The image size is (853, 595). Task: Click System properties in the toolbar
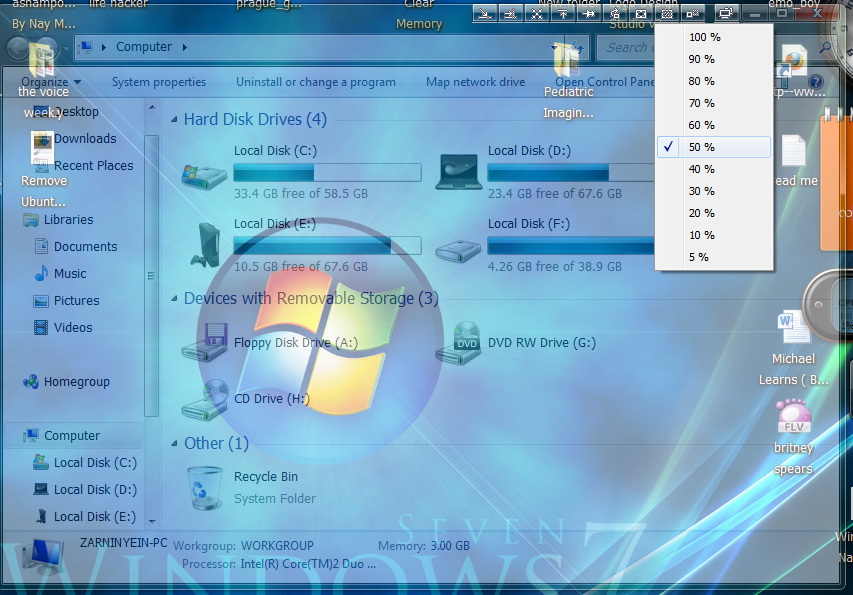(159, 82)
